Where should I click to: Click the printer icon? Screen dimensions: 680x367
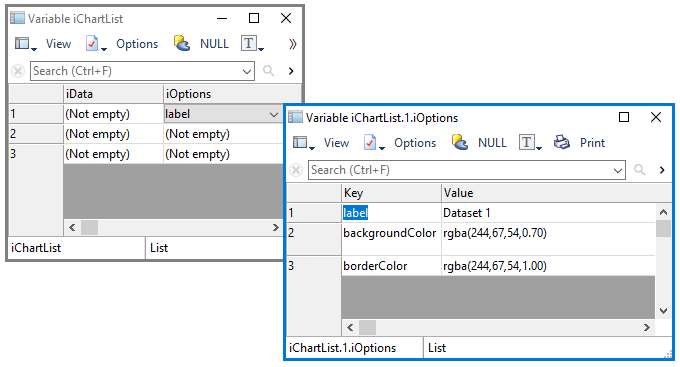(x=562, y=142)
